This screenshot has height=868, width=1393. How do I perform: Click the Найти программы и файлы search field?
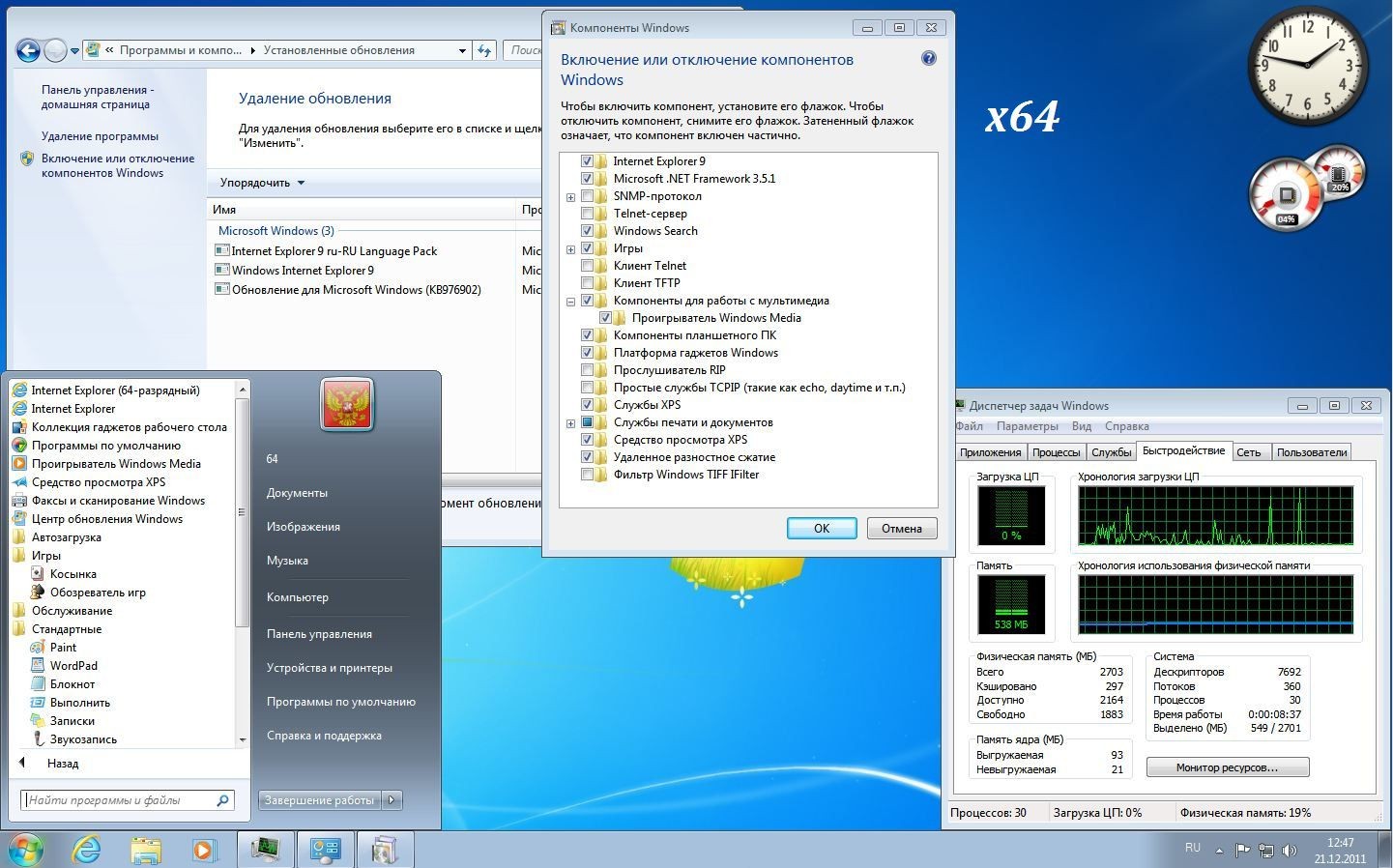pos(126,800)
